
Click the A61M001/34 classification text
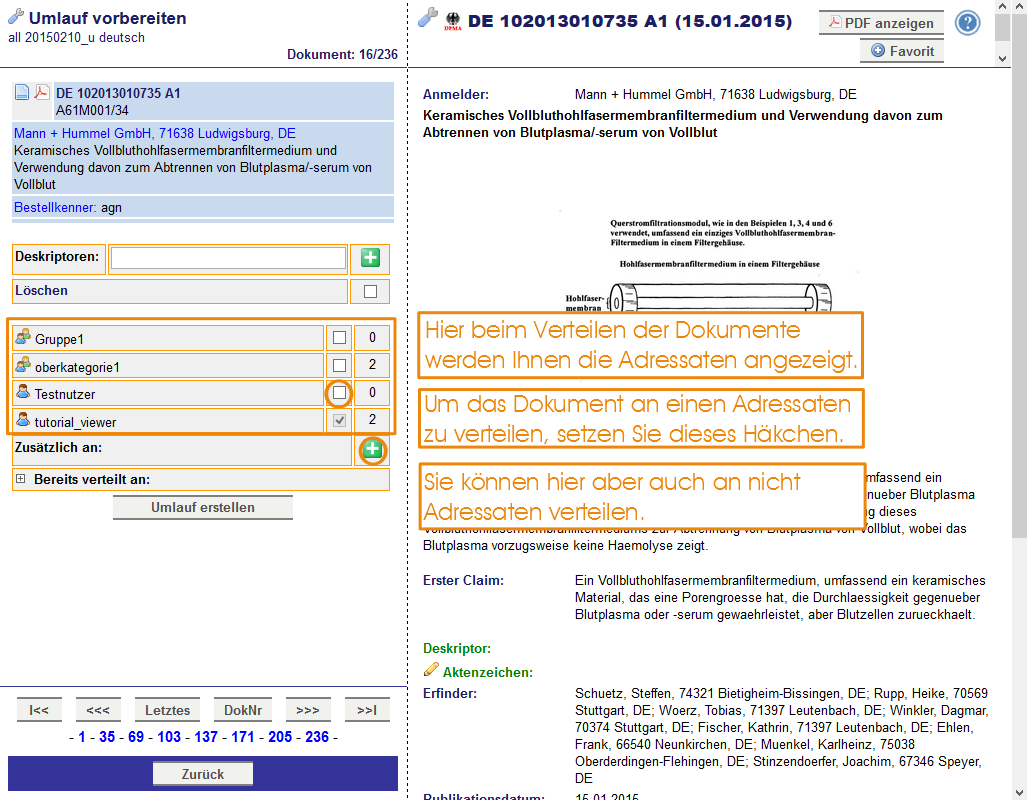click(92, 110)
